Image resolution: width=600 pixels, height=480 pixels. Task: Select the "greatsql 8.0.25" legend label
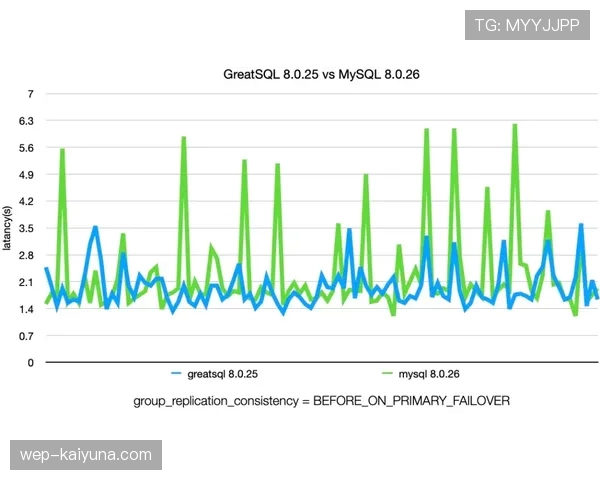(x=222, y=374)
